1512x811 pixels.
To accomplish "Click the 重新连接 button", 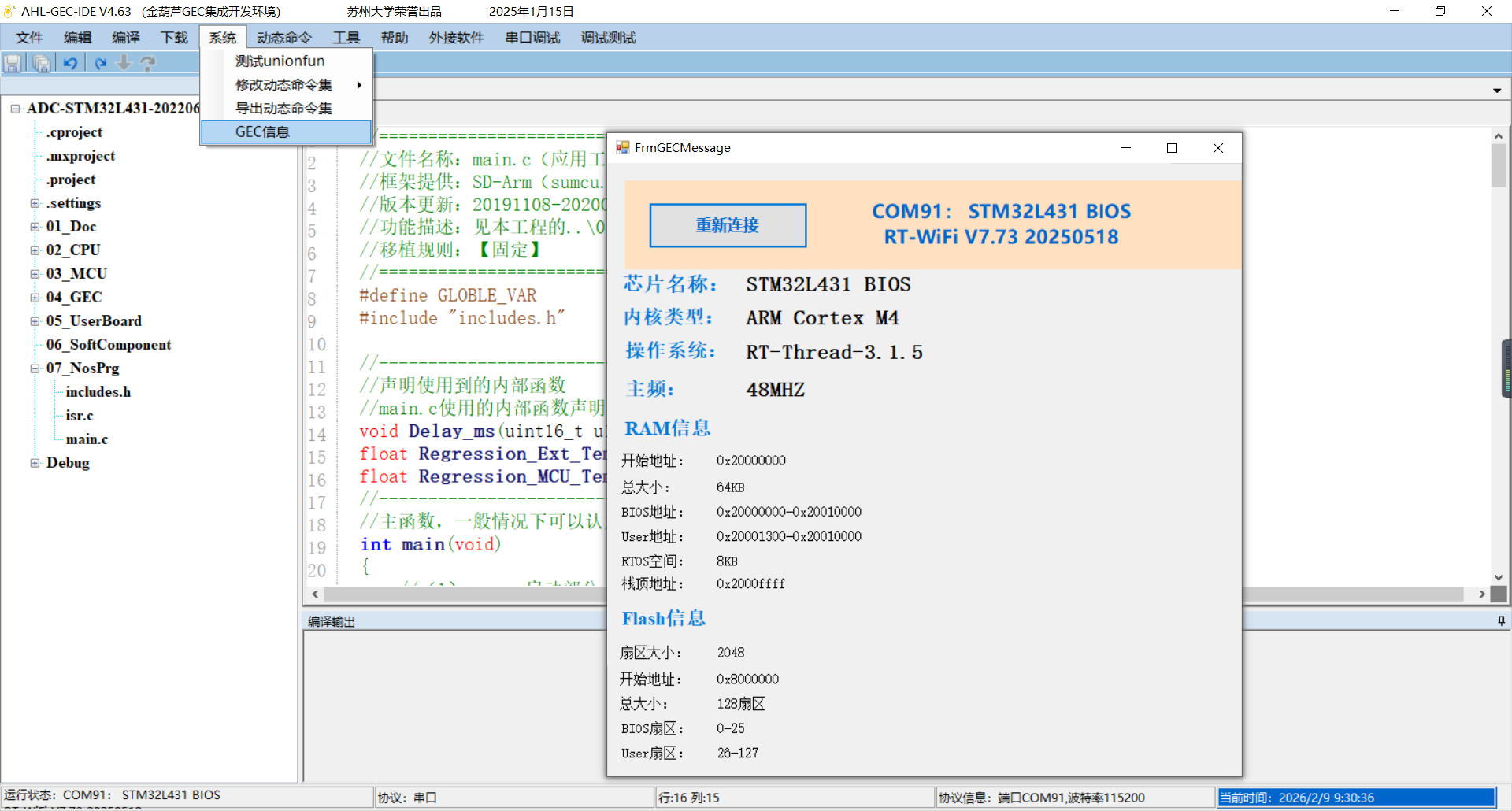I will point(728,225).
